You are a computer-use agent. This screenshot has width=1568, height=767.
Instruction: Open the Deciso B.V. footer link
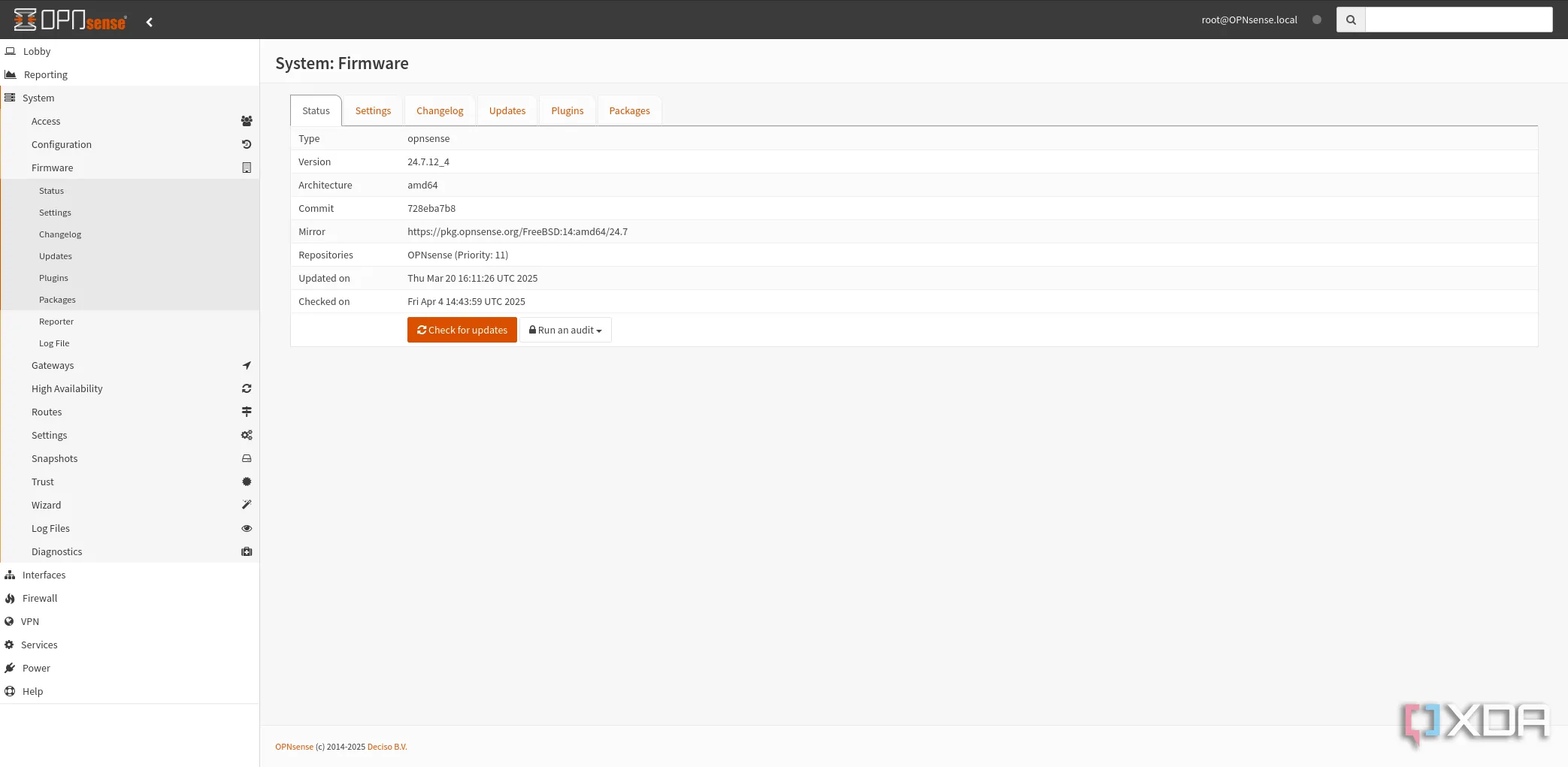point(387,747)
